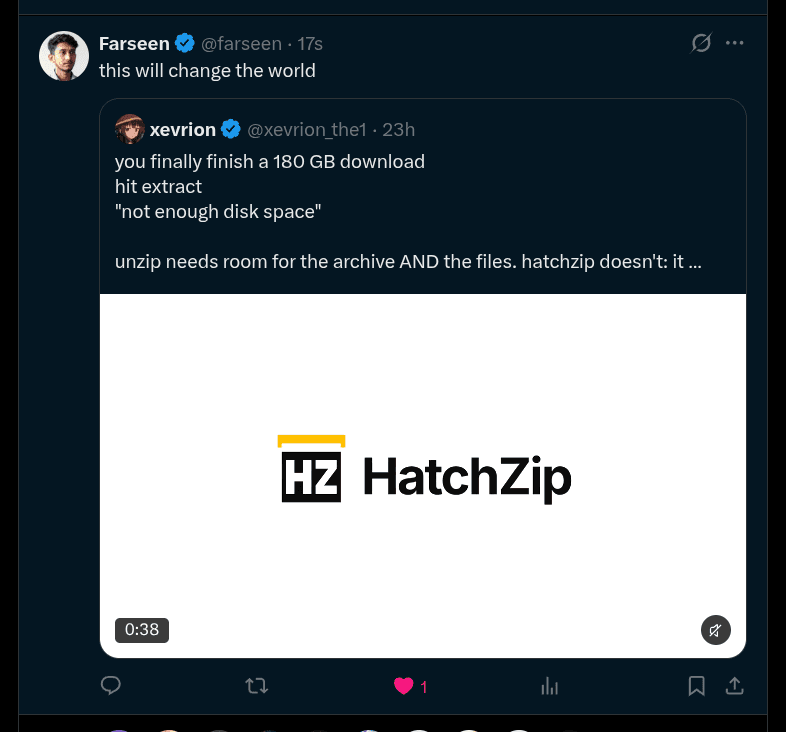
Task: Click xevrion's anime avatar
Action: [130, 129]
